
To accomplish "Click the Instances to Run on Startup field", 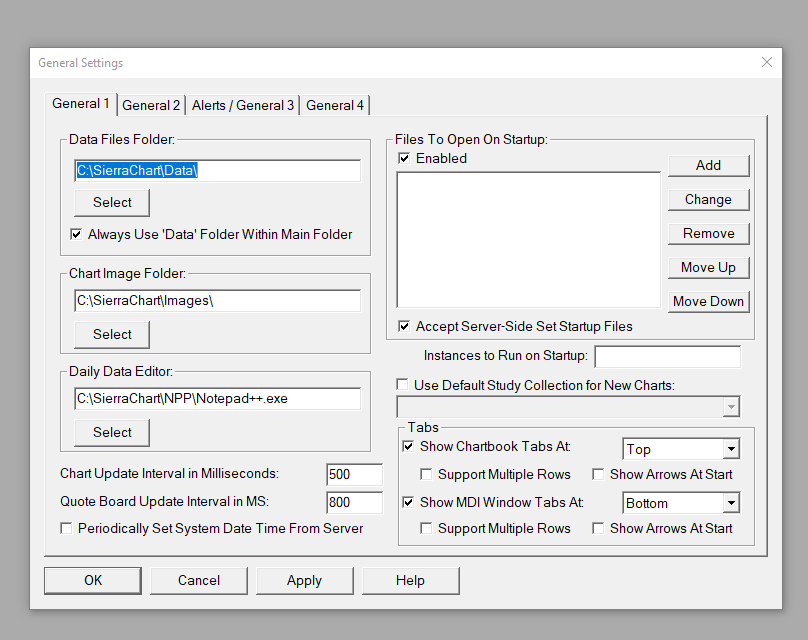I will [x=667, y=356].
